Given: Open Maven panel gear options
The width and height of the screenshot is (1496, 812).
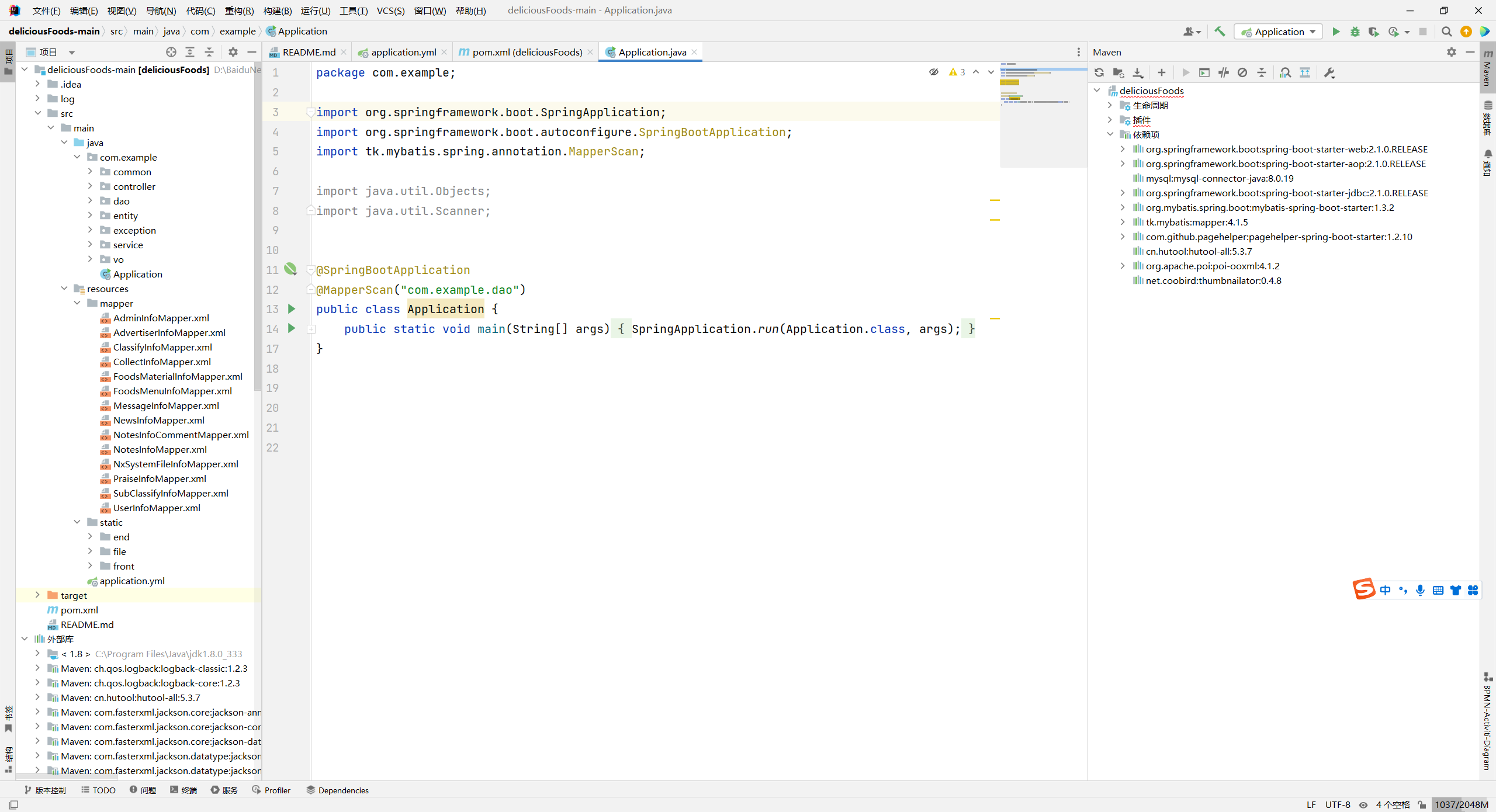Looking at the screenshot, I should (x=1452, y=52).
